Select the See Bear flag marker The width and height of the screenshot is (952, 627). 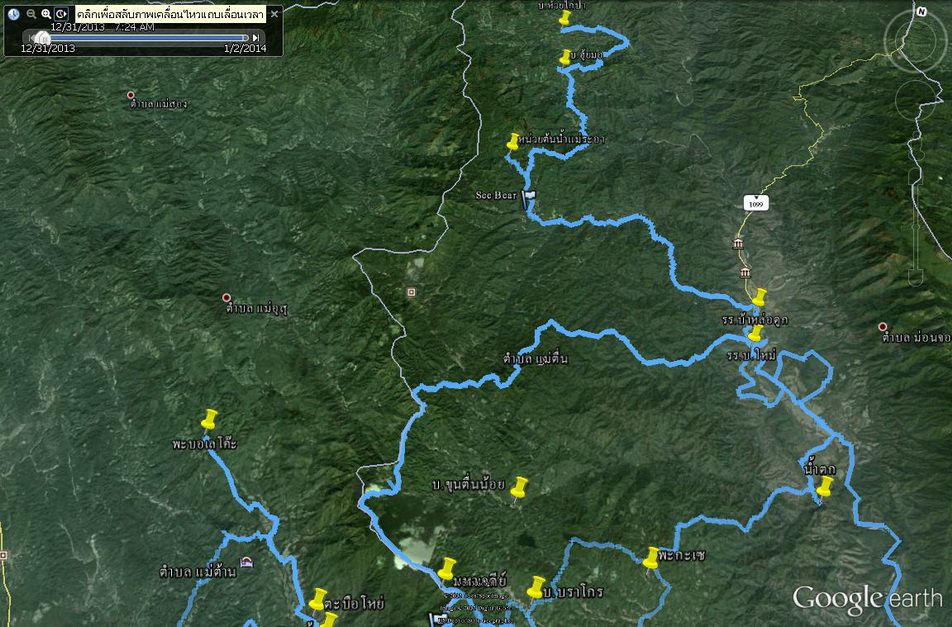(x=528, y=200)
